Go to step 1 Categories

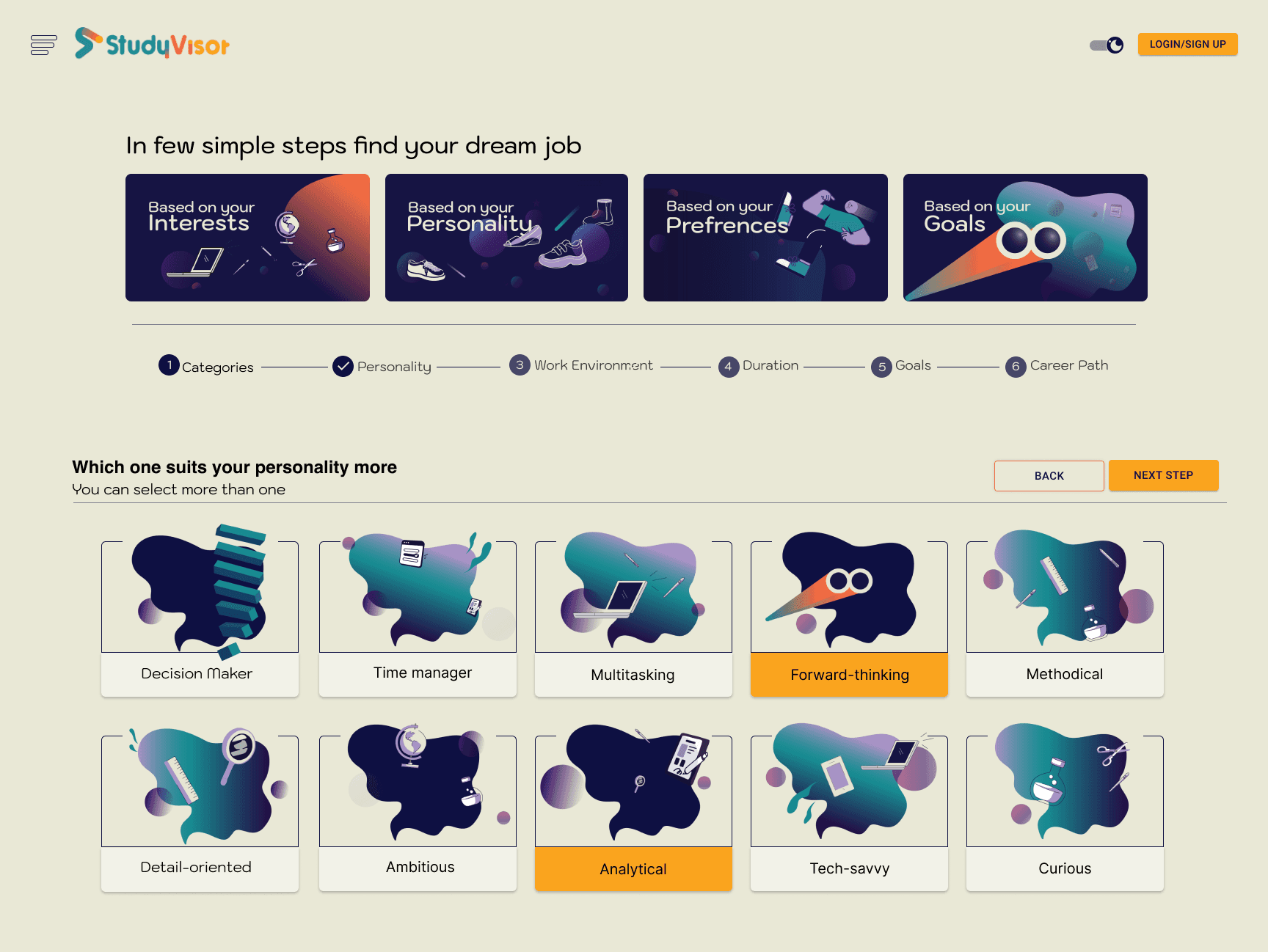206,366
